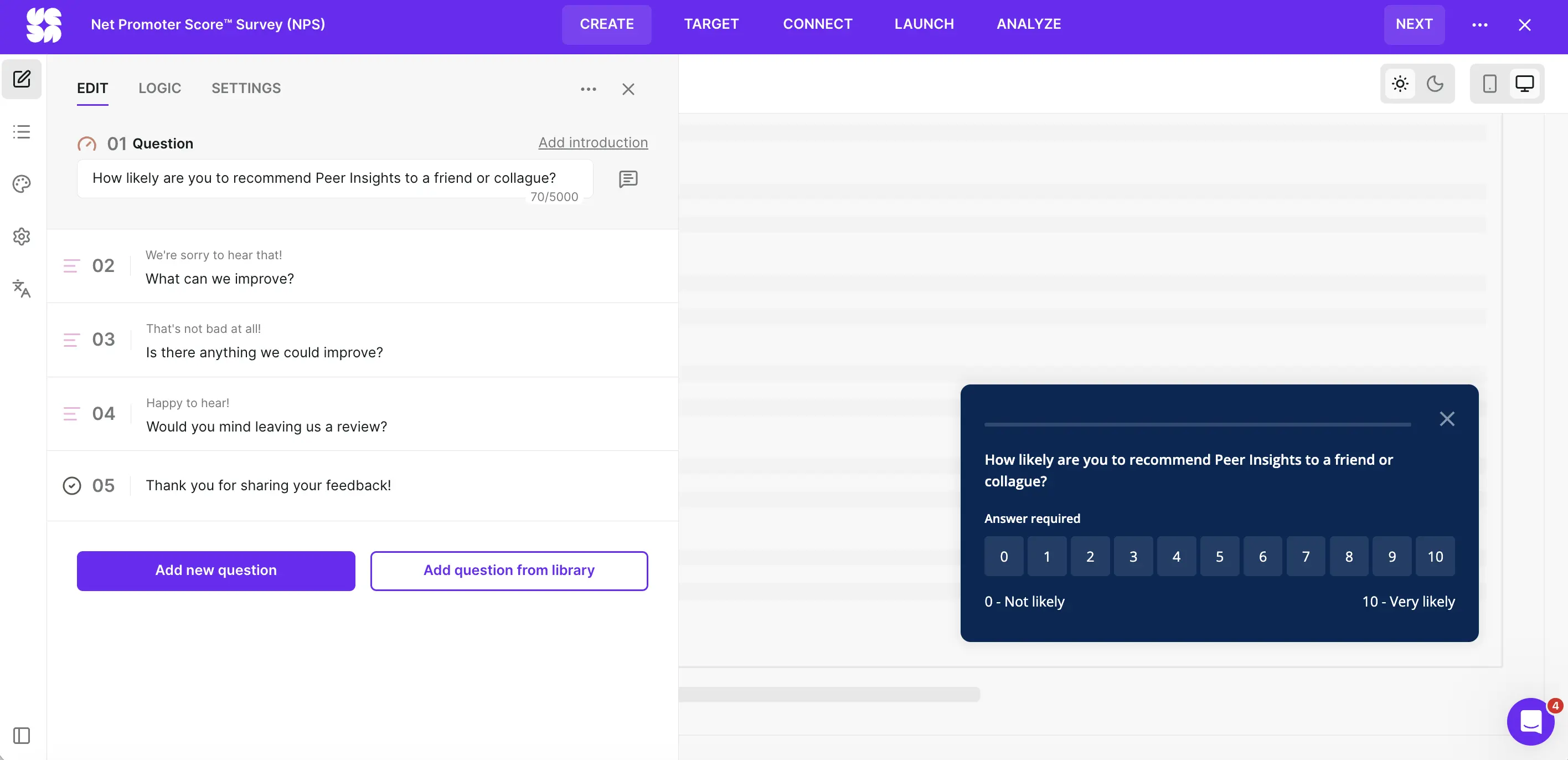Select score 3 in preview

(x=1133, y=556)
